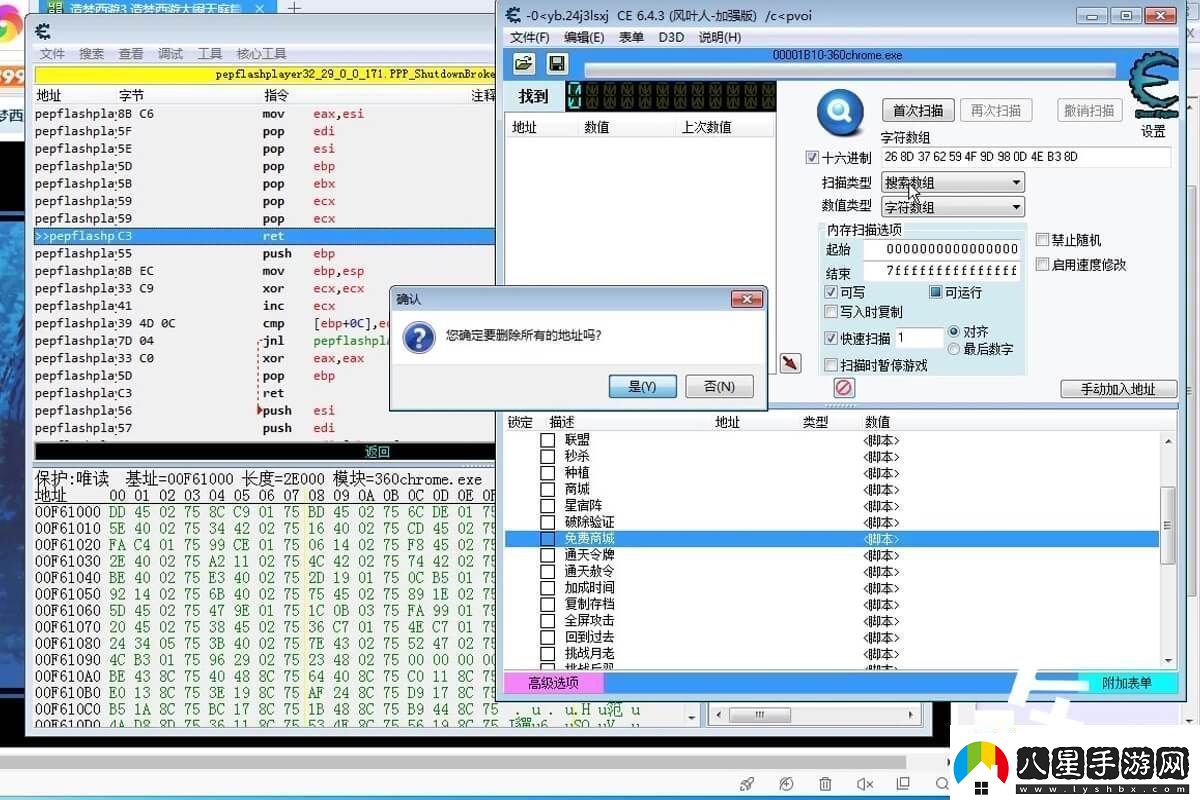The height and width of the screenshot is (800, 1200).
Task: Click the 撤销扫描 button
Action: point(1090,110)
